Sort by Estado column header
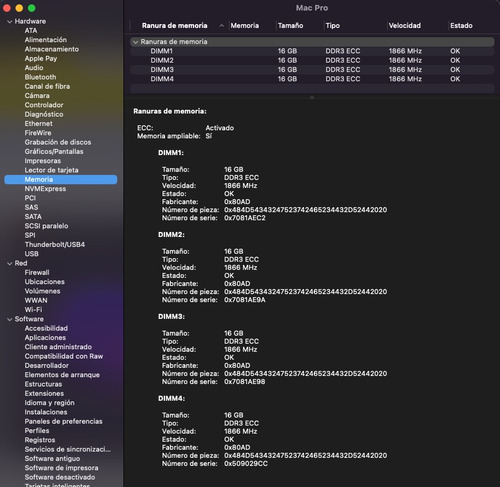Screen dimensions: 500x487 461,26
